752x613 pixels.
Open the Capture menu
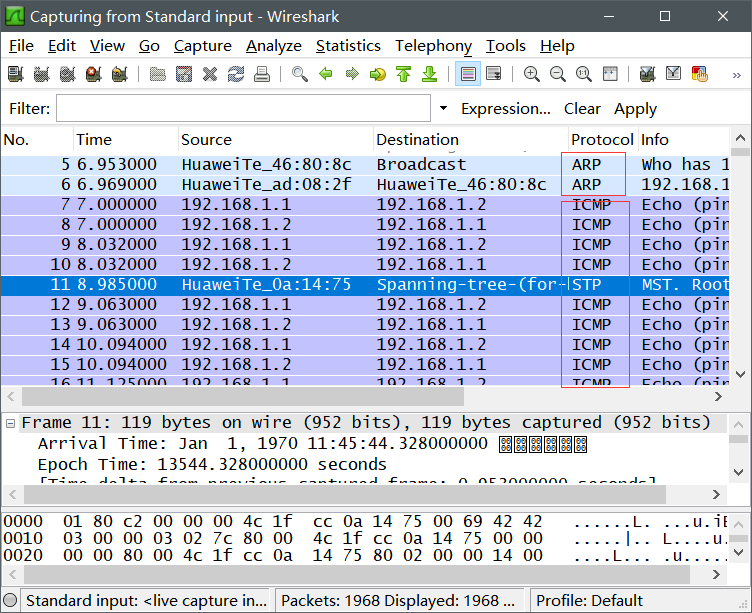tap(202, 46)
